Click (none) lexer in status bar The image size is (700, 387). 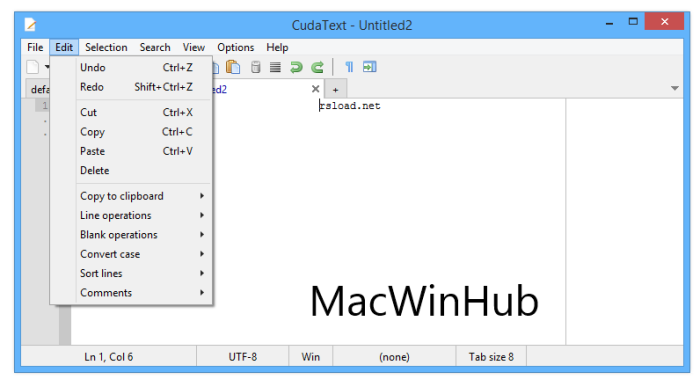(x=394, y=357)
